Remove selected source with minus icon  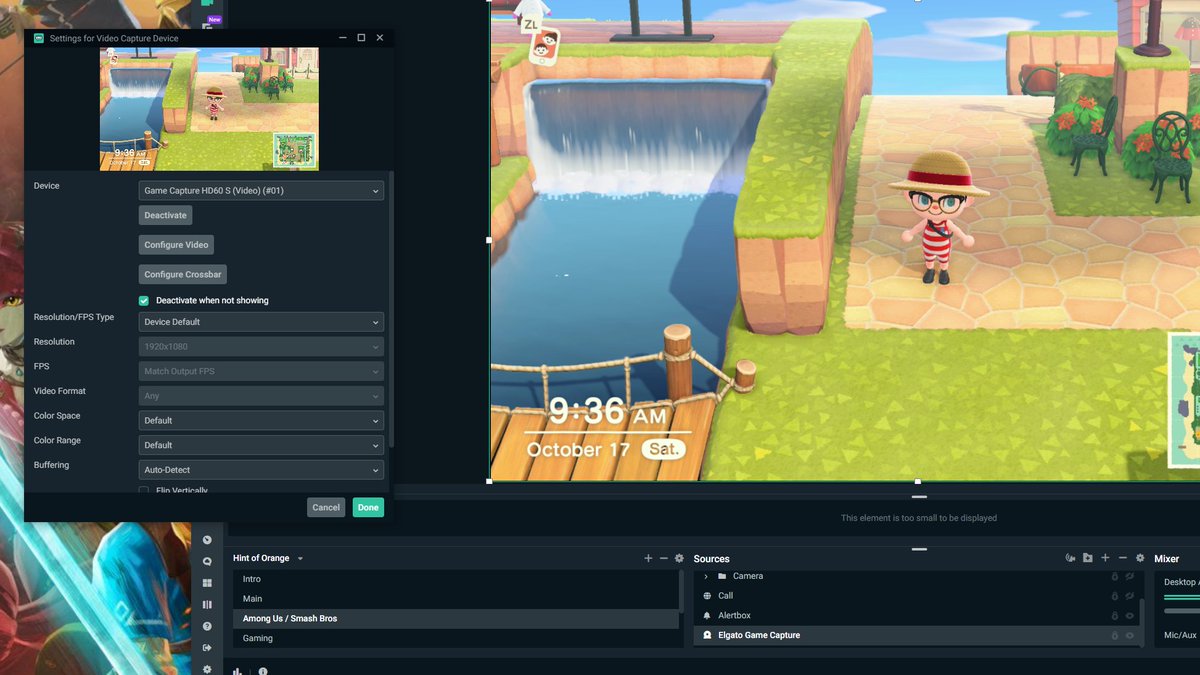pyautogui.click(x=1122, y=558)
